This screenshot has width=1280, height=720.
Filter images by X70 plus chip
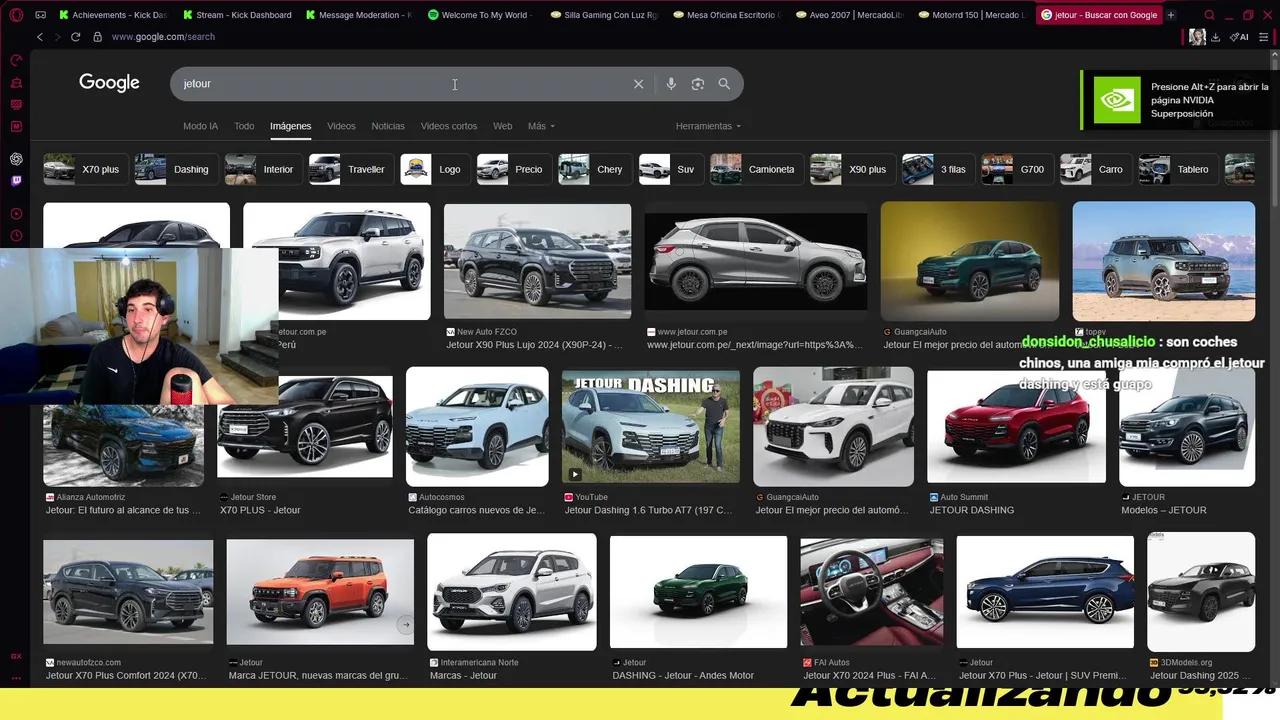click(x=84, y=169)
